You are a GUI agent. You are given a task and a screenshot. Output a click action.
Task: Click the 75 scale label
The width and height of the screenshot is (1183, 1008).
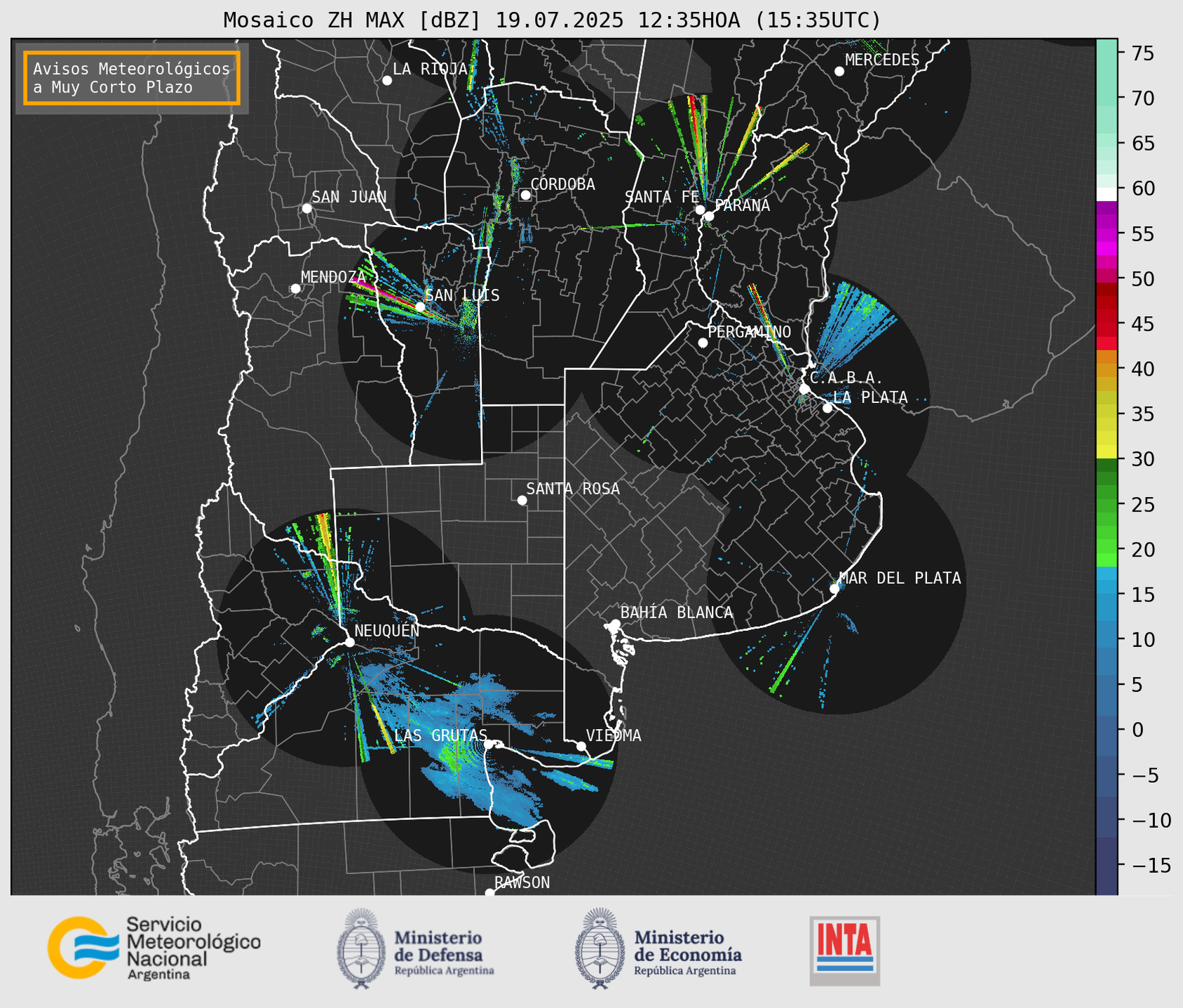tap(1143, 54)
